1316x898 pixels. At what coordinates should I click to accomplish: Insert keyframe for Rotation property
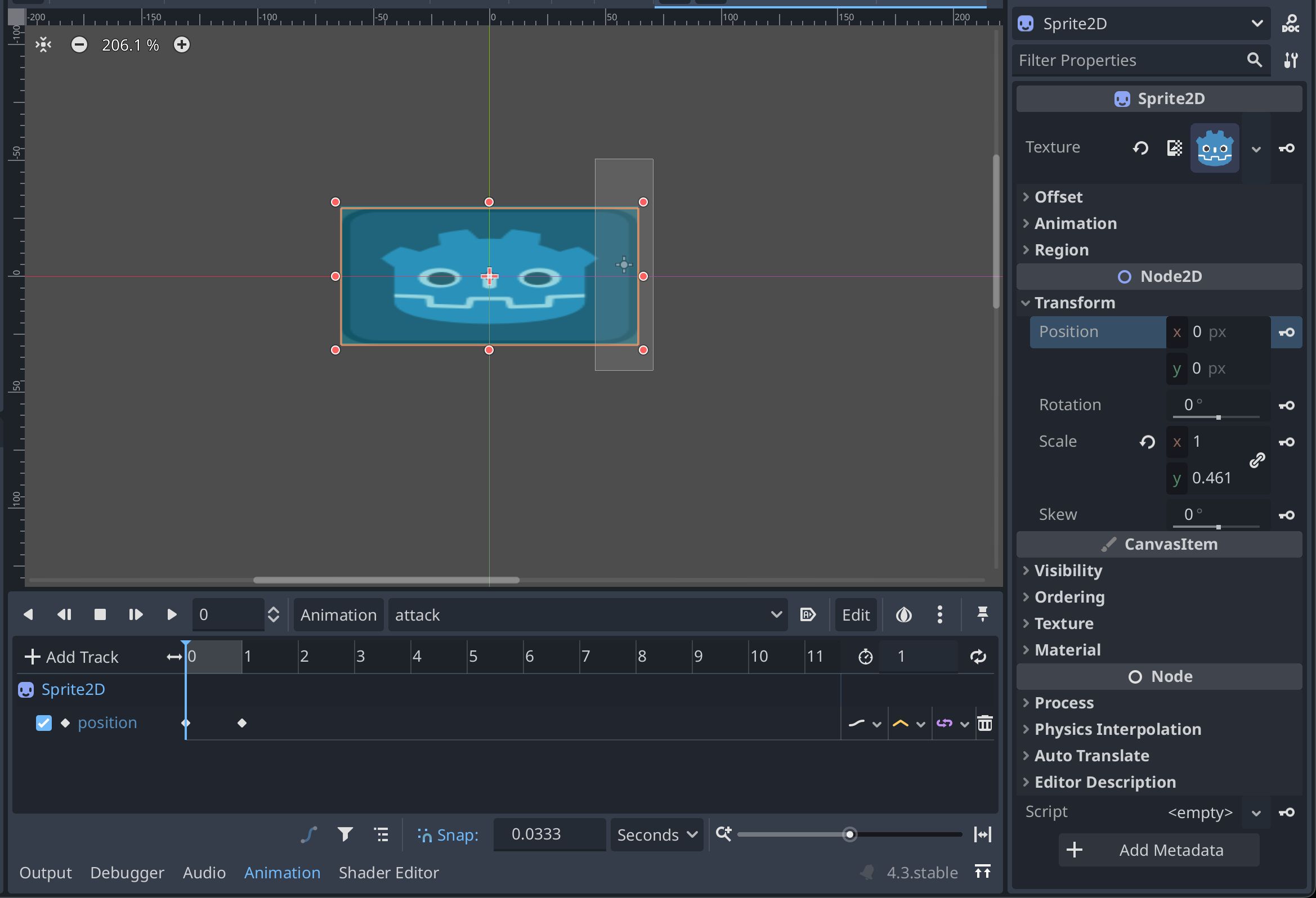point(1286,406)
